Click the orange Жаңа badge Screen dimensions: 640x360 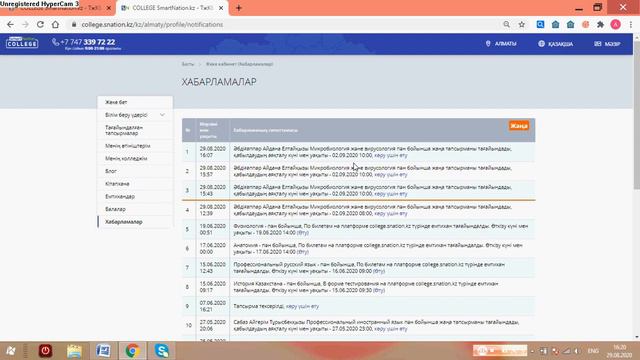(x=518, y=126)
